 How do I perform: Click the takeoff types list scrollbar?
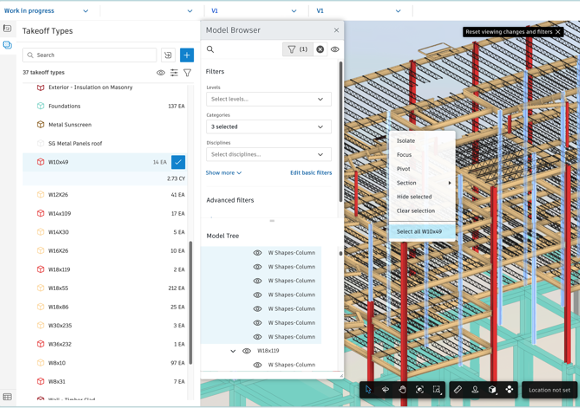pos(190,303)
